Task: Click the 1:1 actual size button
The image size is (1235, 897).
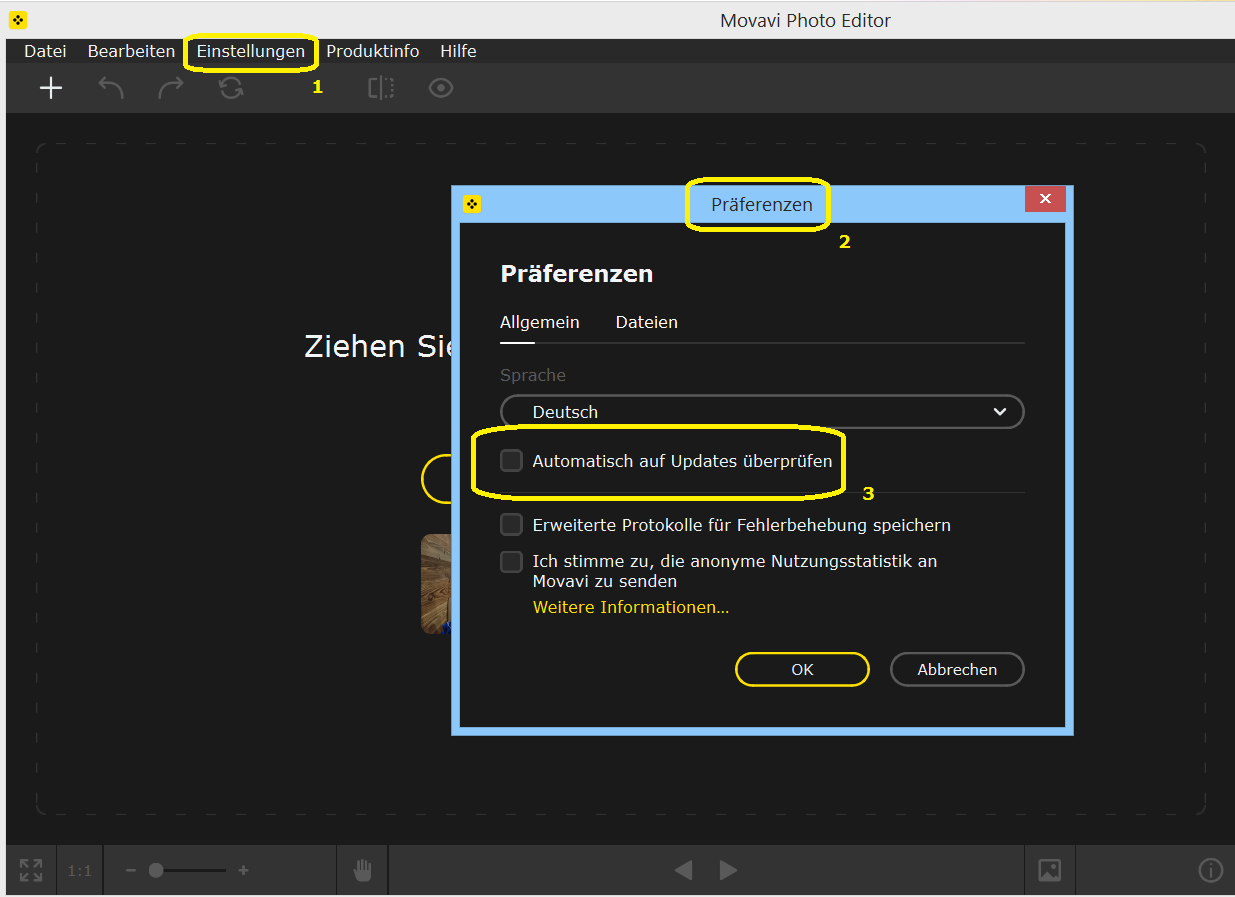Action: click(x=80, y=871)
